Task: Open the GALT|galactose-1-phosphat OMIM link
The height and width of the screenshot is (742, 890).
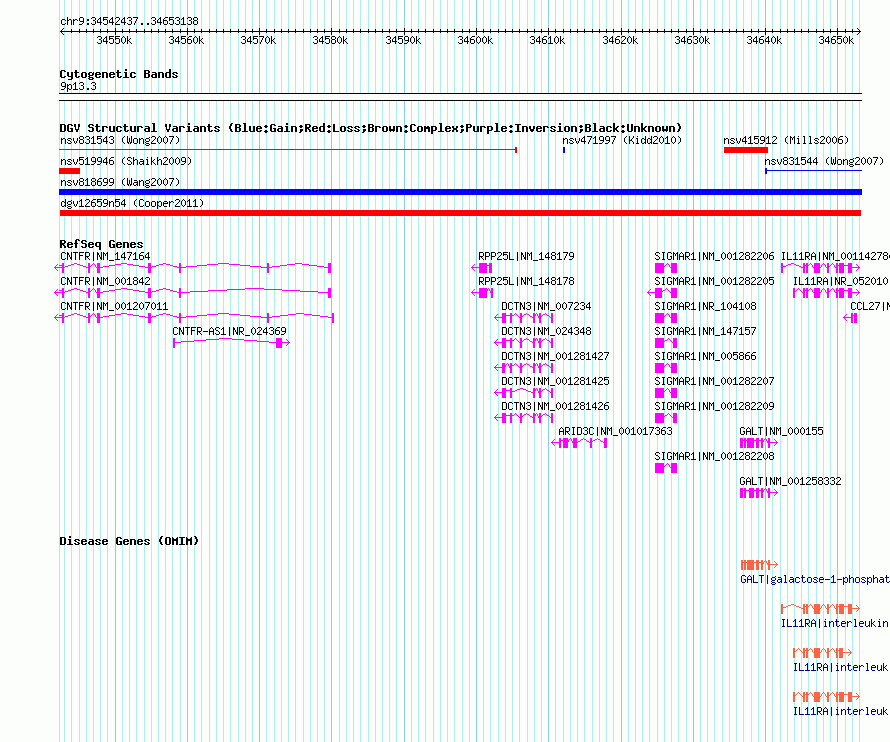Action: coord(815,580)
